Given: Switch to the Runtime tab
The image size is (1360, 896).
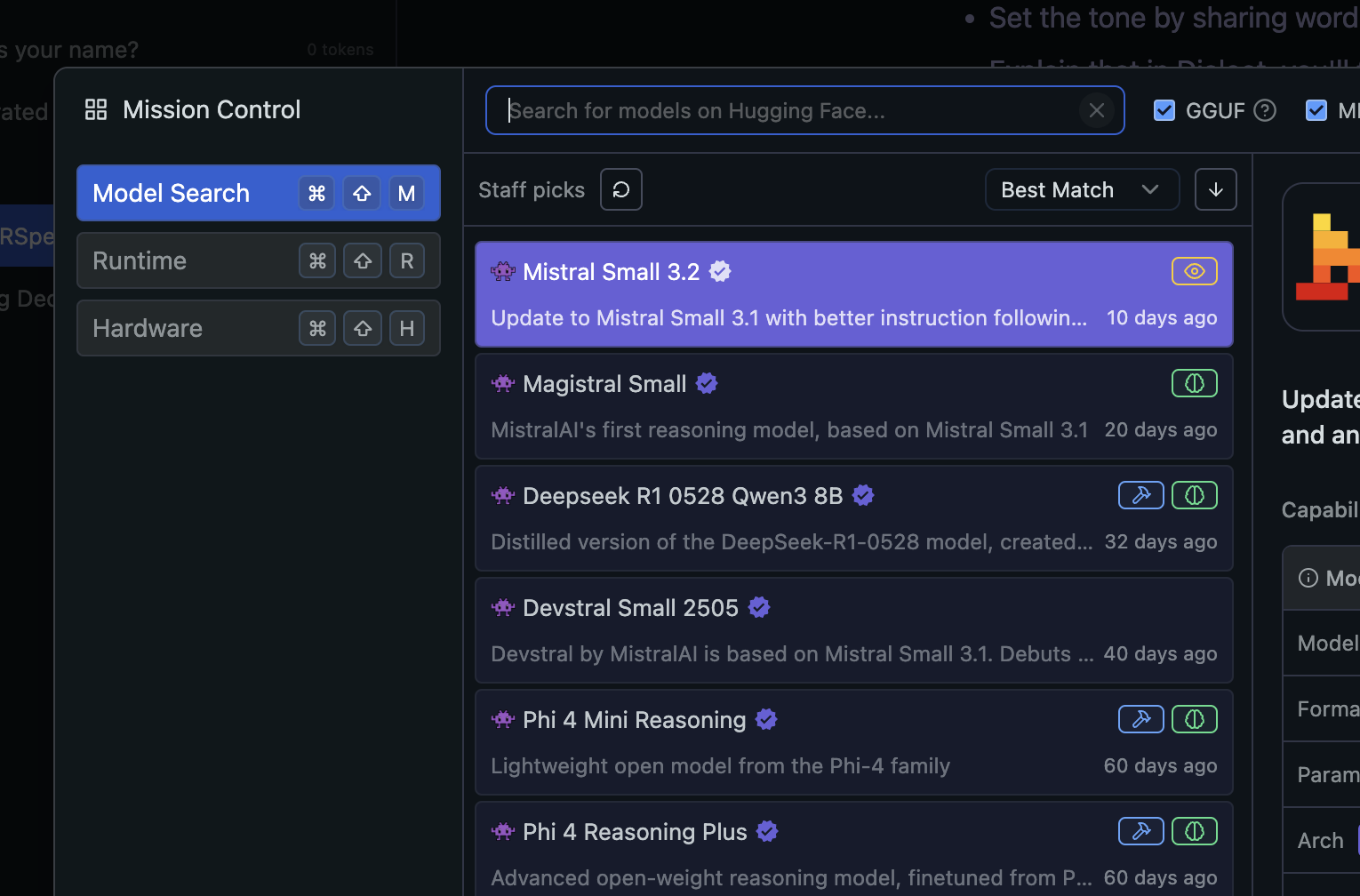Looking at the screenshot, I should [259, 260].
